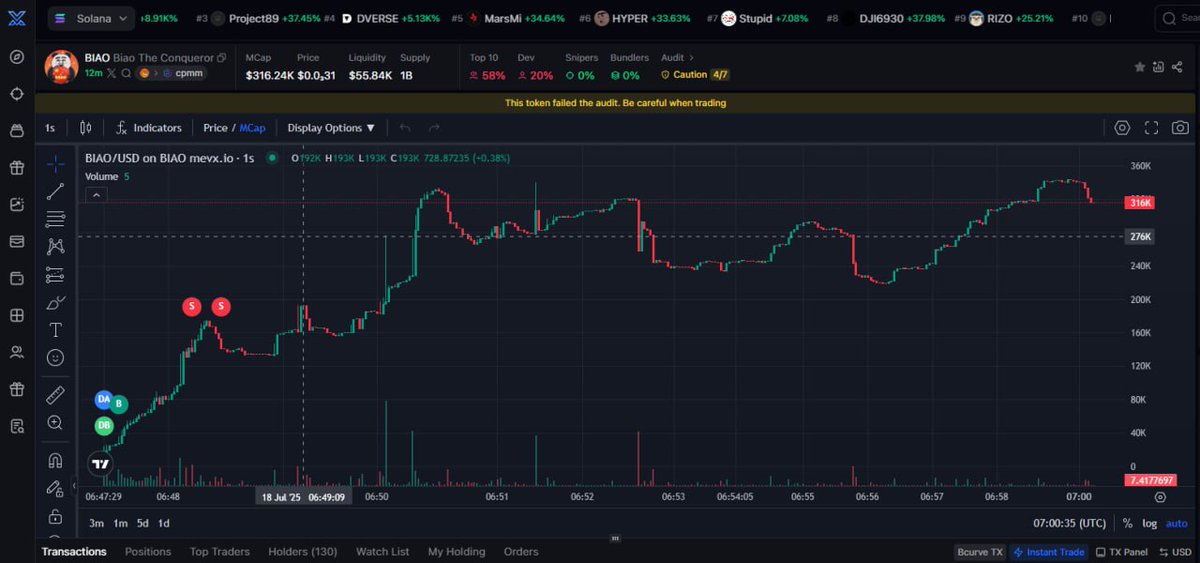1200x563 pixels.
Task: Open the Holders (130) tab
Action: [303, 551]
